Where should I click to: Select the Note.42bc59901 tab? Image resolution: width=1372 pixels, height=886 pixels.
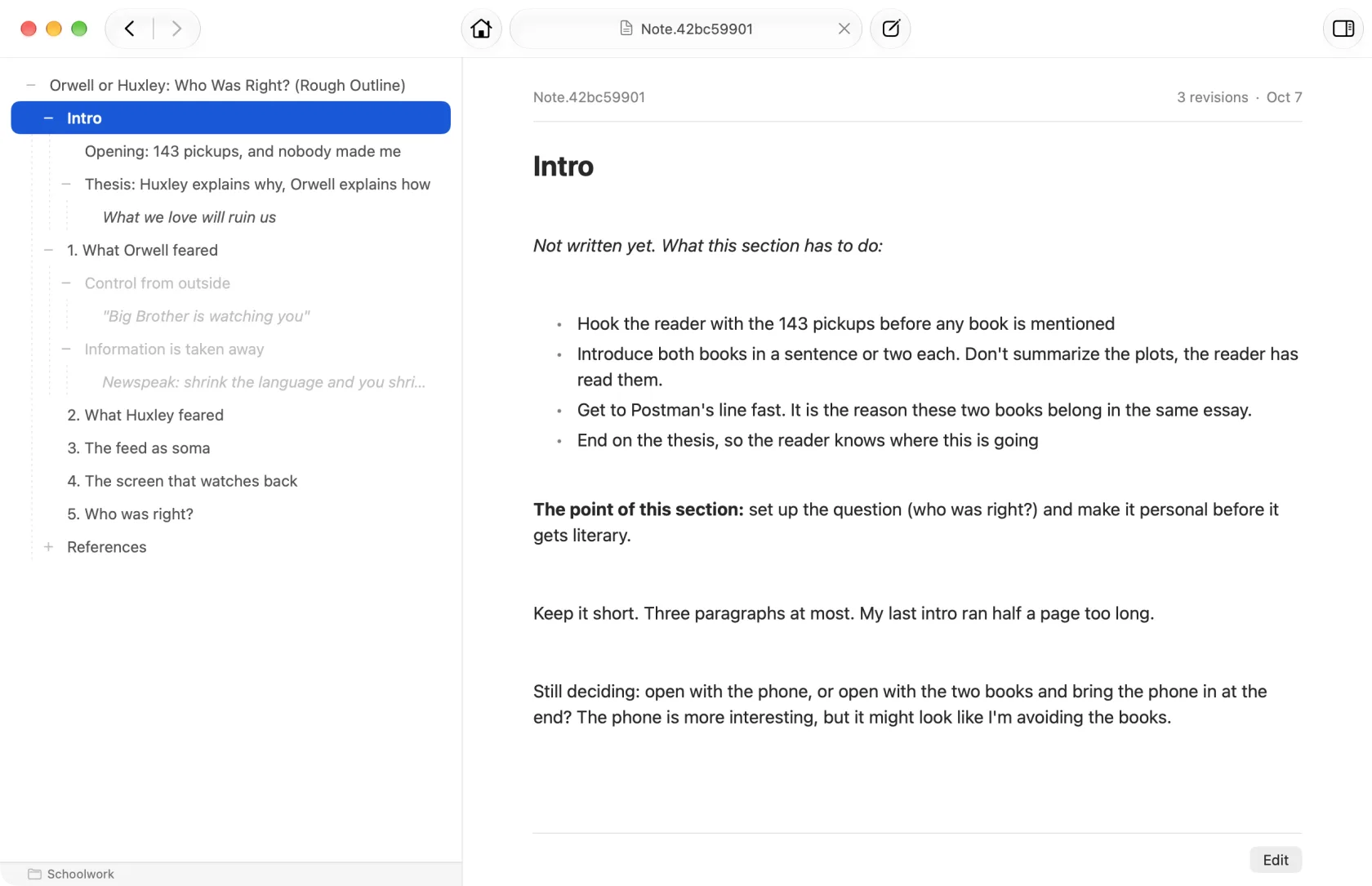coord(686,29)
